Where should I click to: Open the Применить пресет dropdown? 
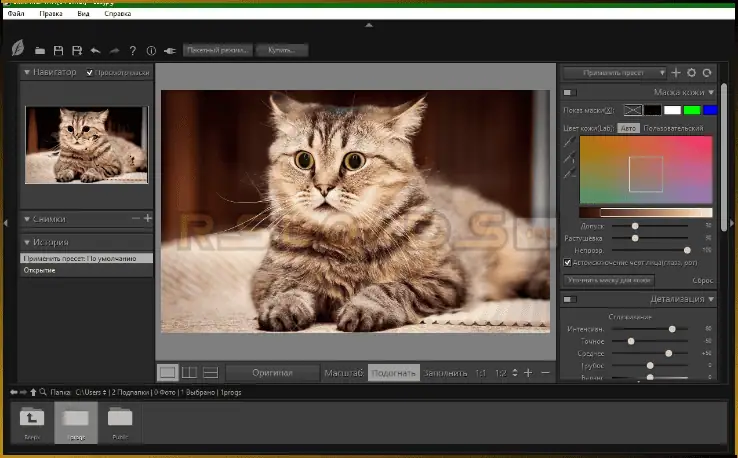pos(615,72)
